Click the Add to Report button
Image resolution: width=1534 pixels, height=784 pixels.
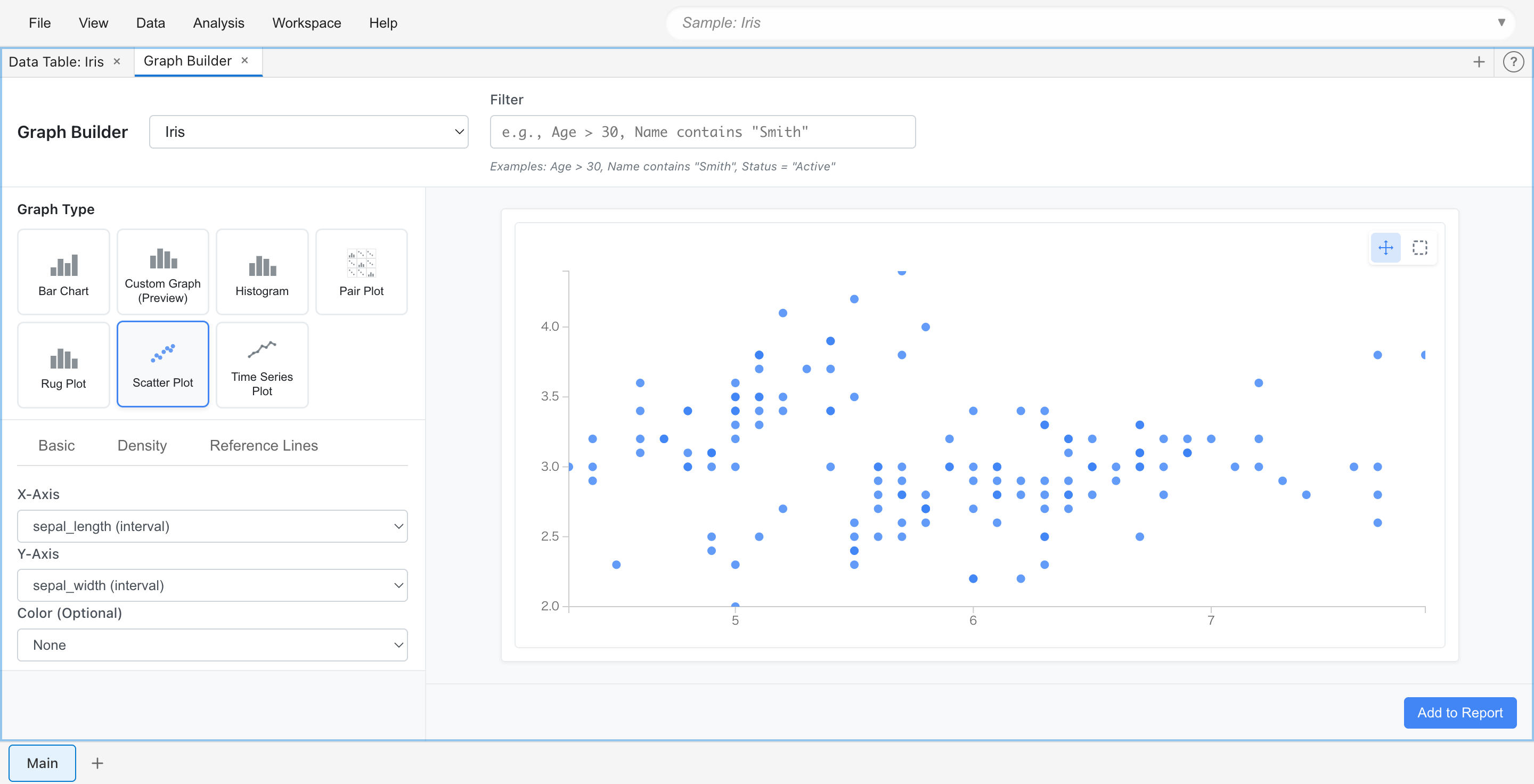[1459, 713]
